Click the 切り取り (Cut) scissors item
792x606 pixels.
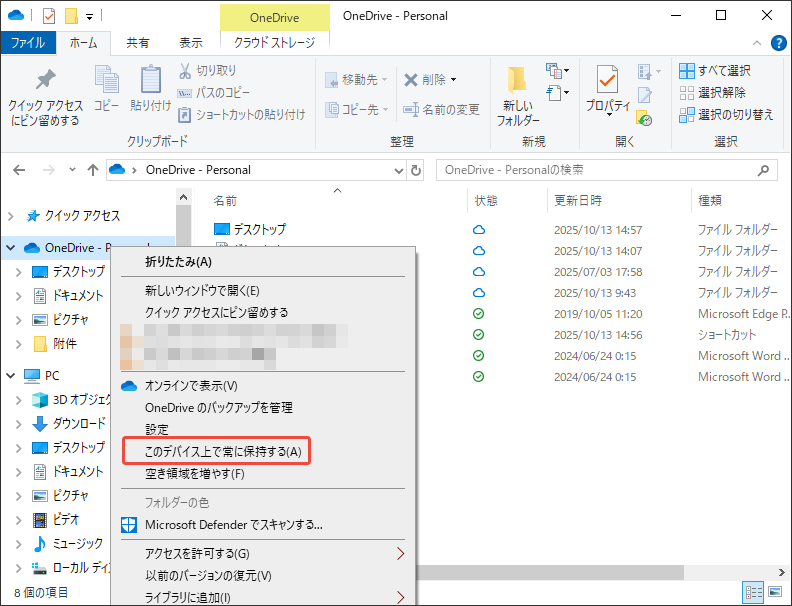(207, 70)
